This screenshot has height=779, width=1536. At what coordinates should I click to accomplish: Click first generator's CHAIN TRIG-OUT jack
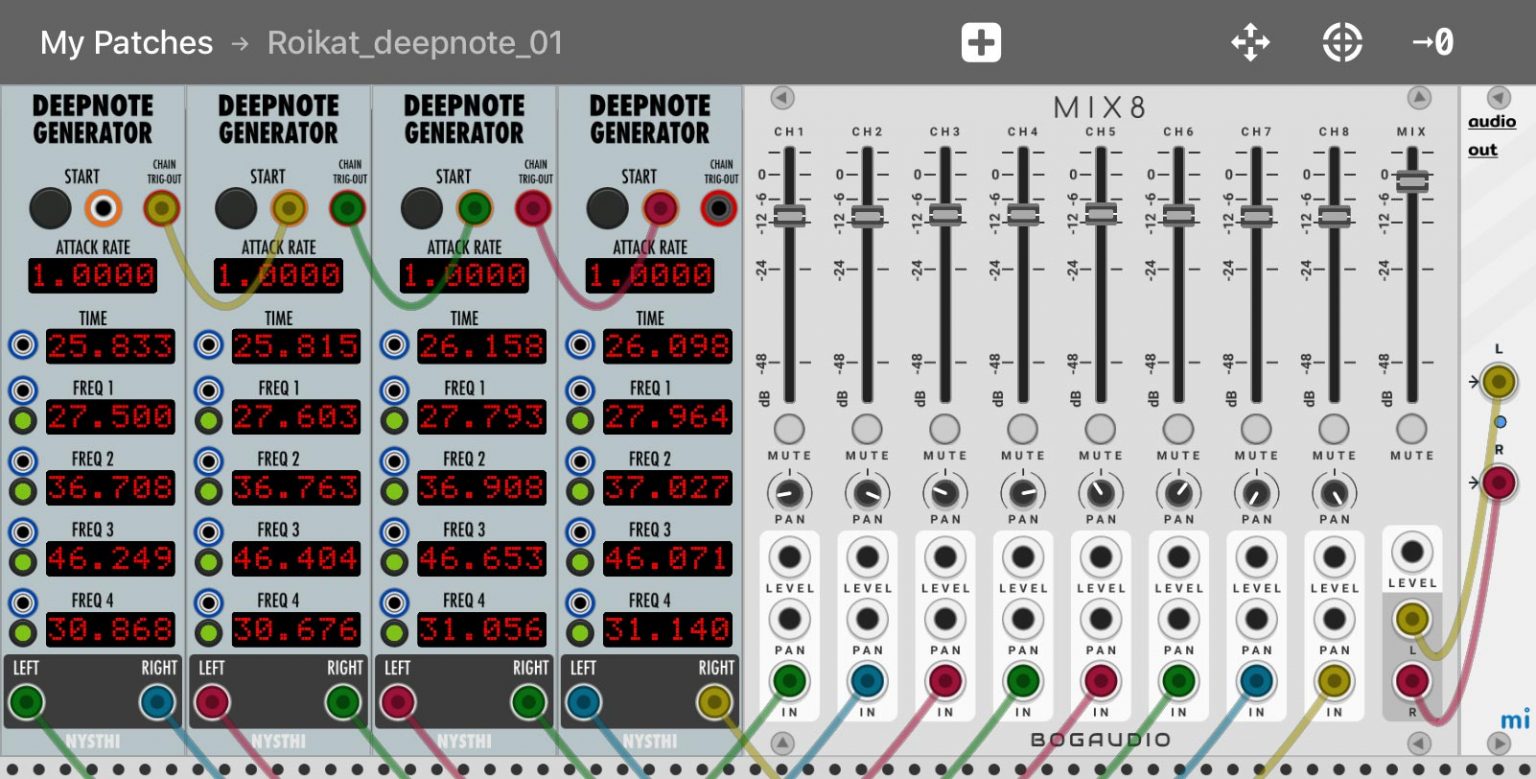pyautogui.click(x=162, y=208)
